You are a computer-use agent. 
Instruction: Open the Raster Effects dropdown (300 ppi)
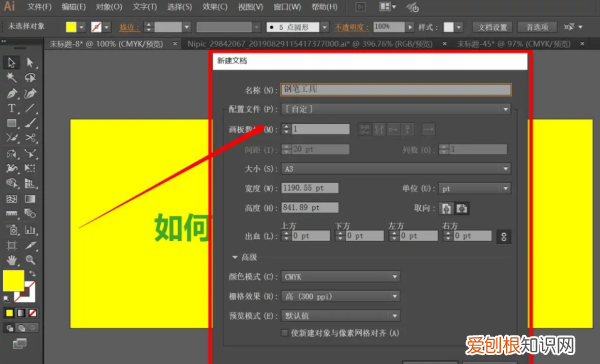click(x=341, y=296)
